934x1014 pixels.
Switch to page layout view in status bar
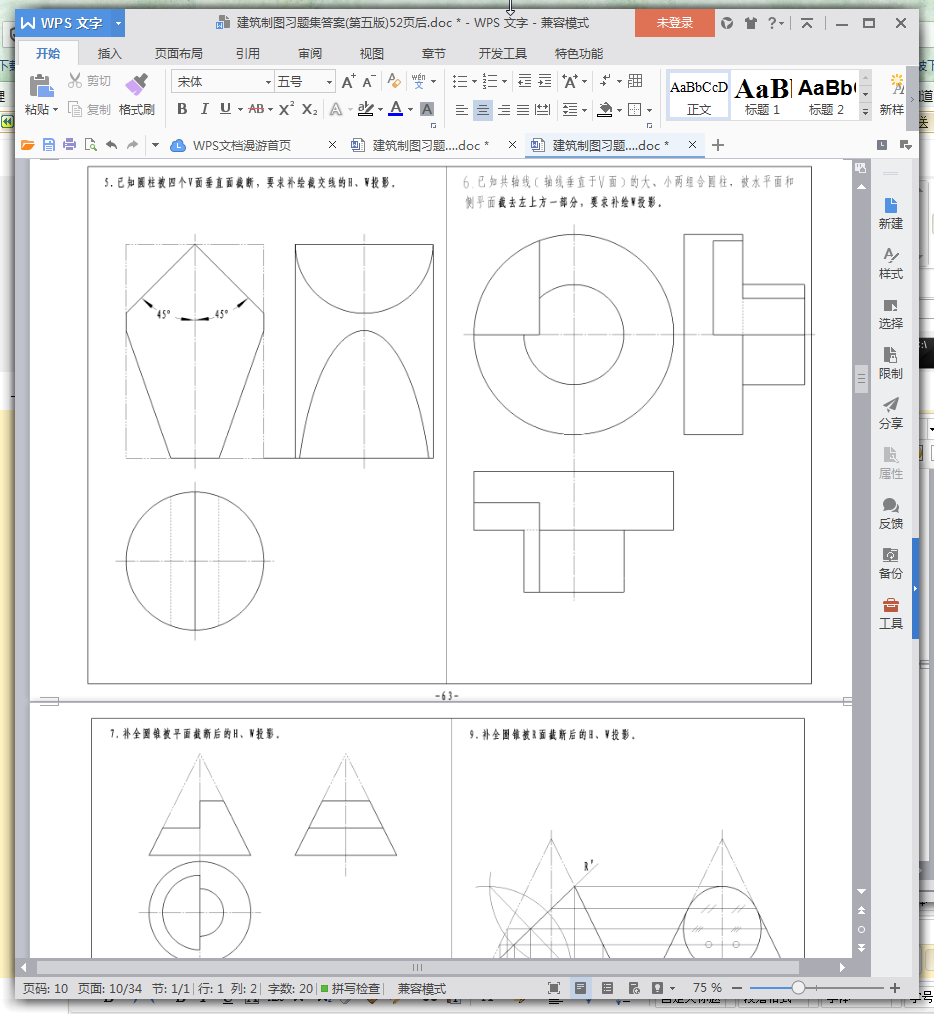580,987
